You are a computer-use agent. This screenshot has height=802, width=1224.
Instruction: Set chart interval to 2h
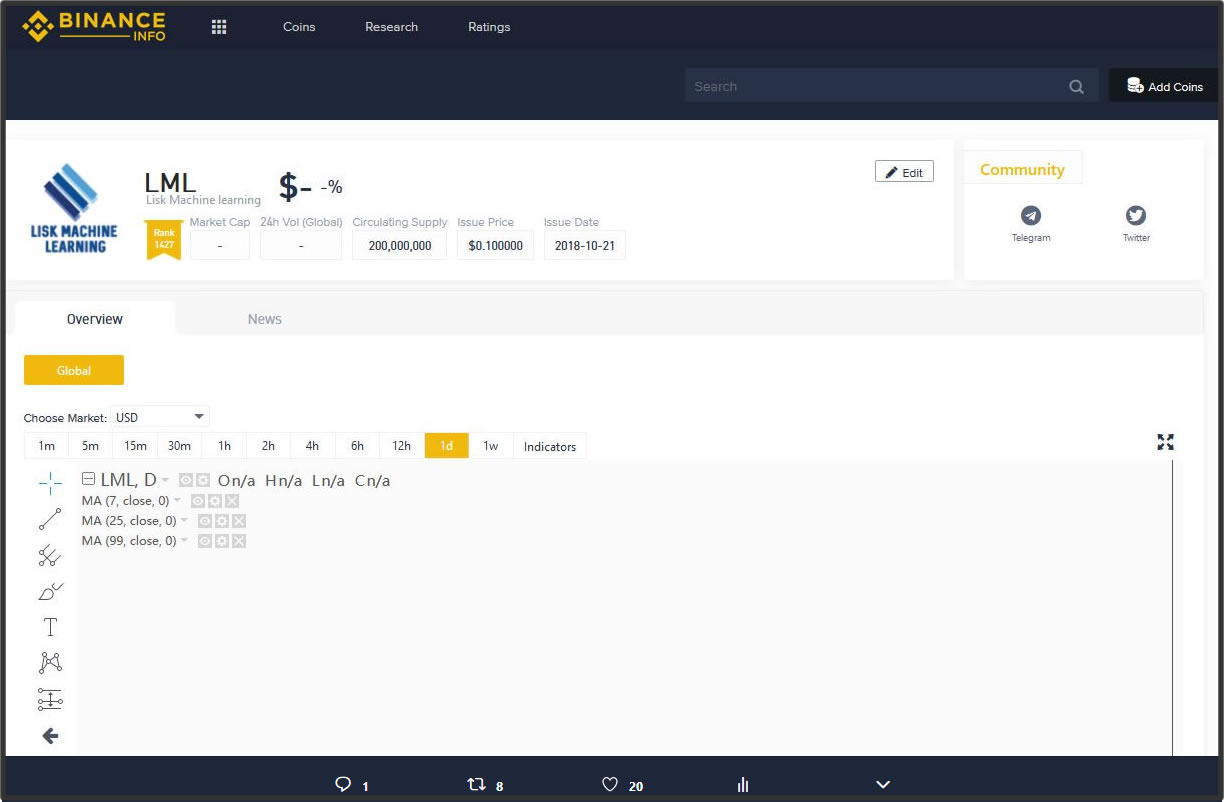[268, 446]
